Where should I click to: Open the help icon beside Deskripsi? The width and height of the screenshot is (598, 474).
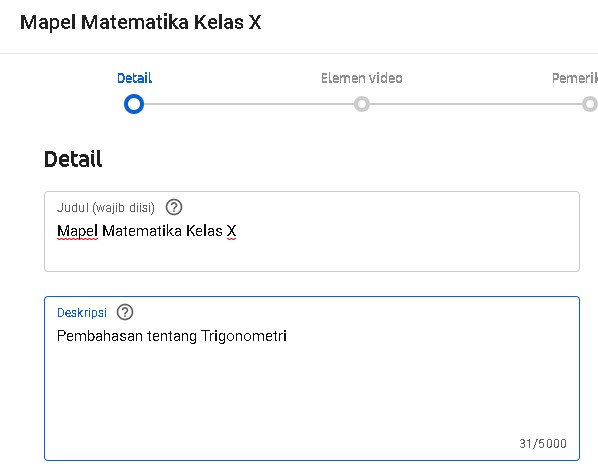click(x=125, y=312)
